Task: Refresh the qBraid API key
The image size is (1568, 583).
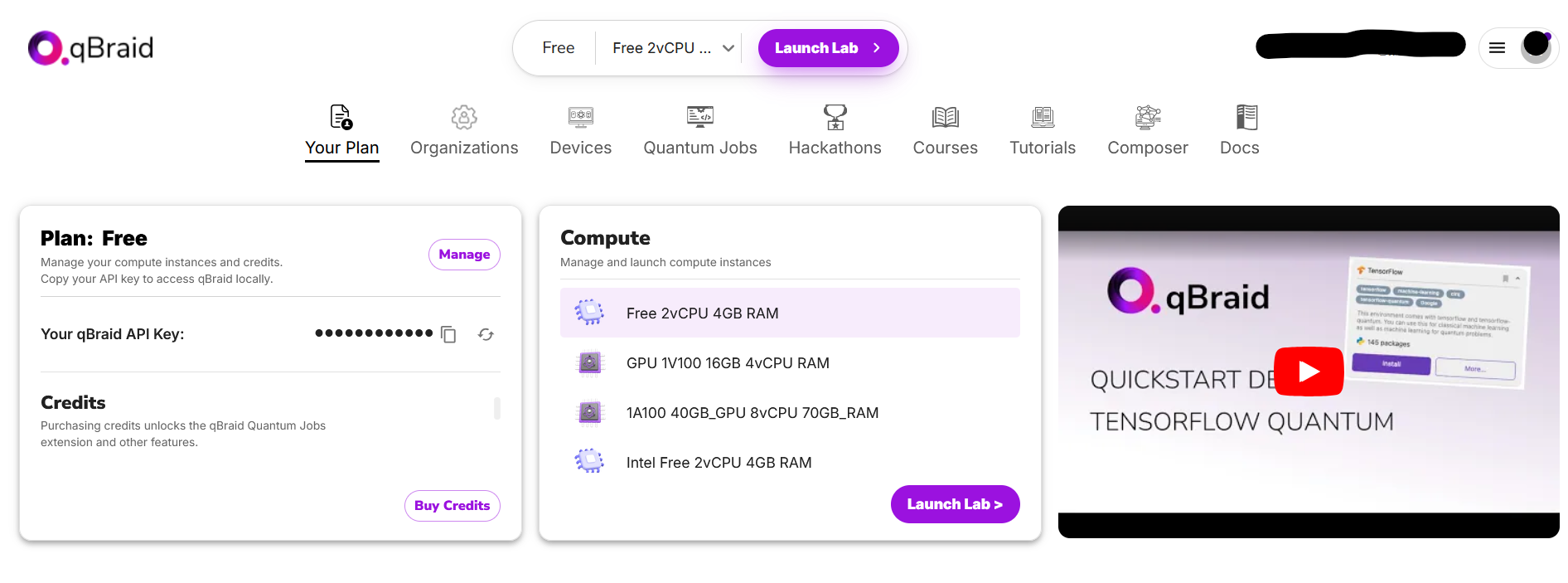Action: tap(486, 334)
